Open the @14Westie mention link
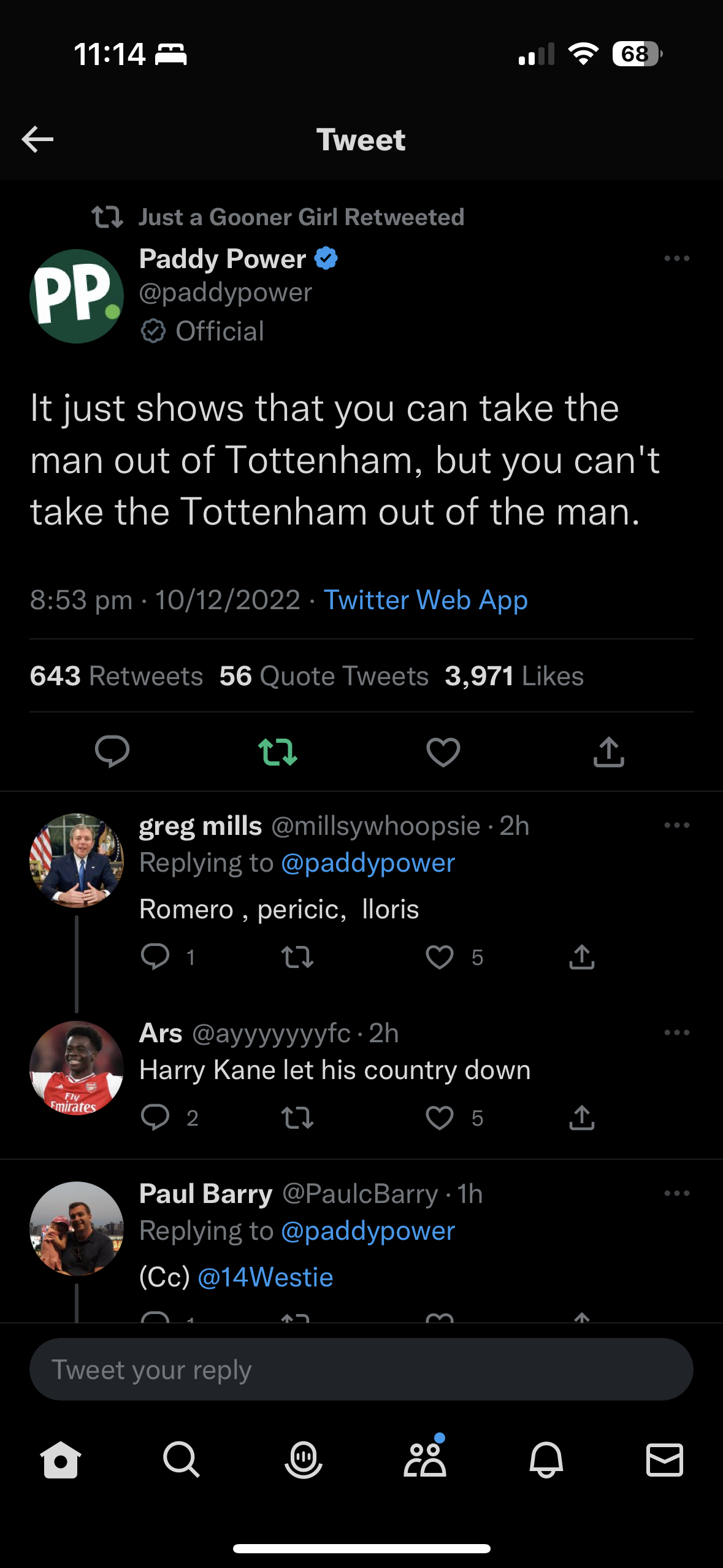This screenshot has width=723, height=1568. (266, 1278)
